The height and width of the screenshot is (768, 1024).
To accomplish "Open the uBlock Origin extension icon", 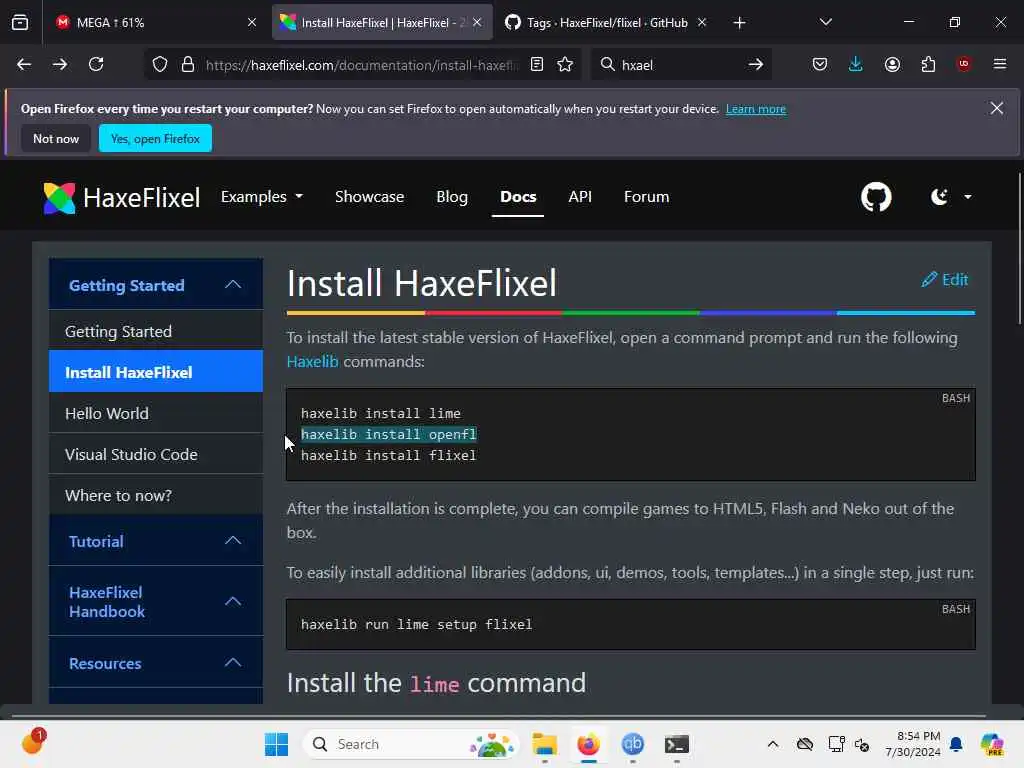I will (x=964, y=63).
